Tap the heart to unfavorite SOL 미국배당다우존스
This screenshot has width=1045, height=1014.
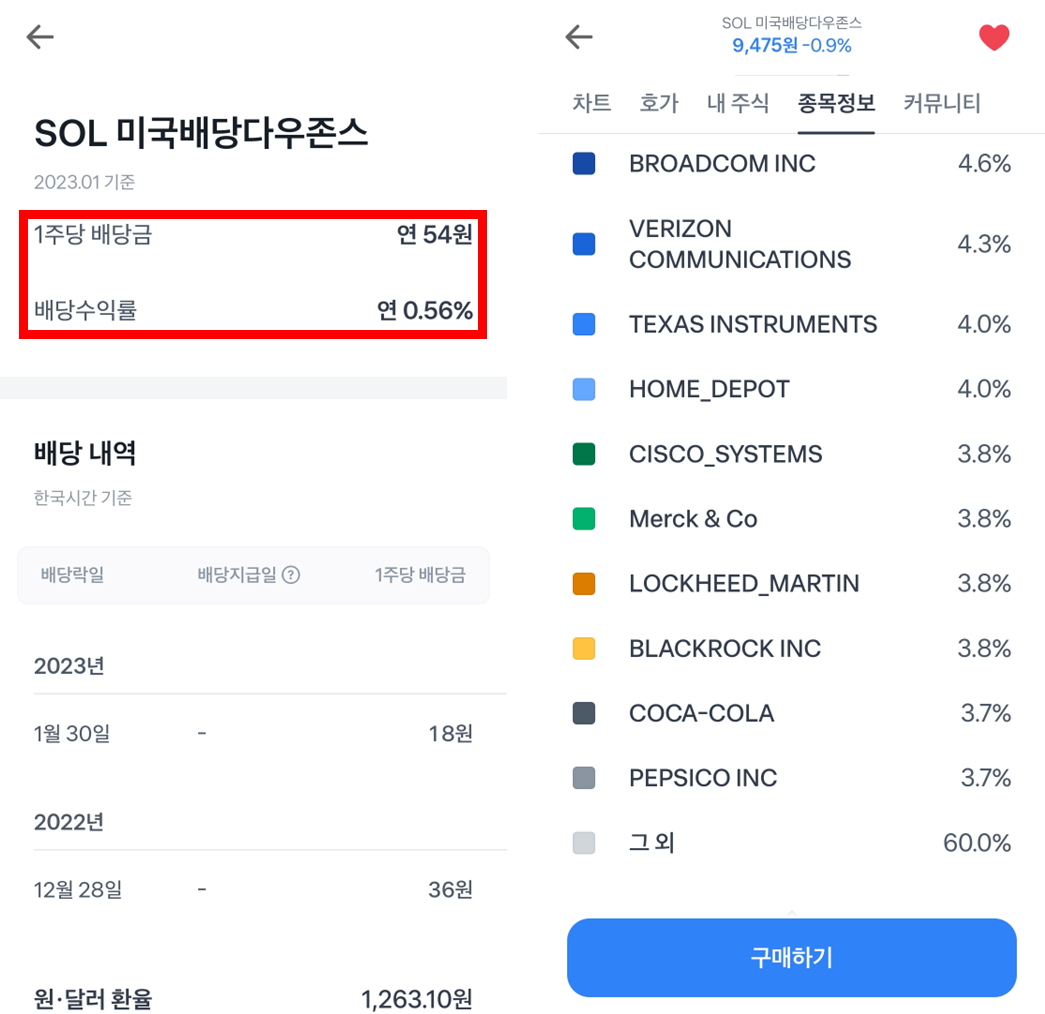coord(994,37)
